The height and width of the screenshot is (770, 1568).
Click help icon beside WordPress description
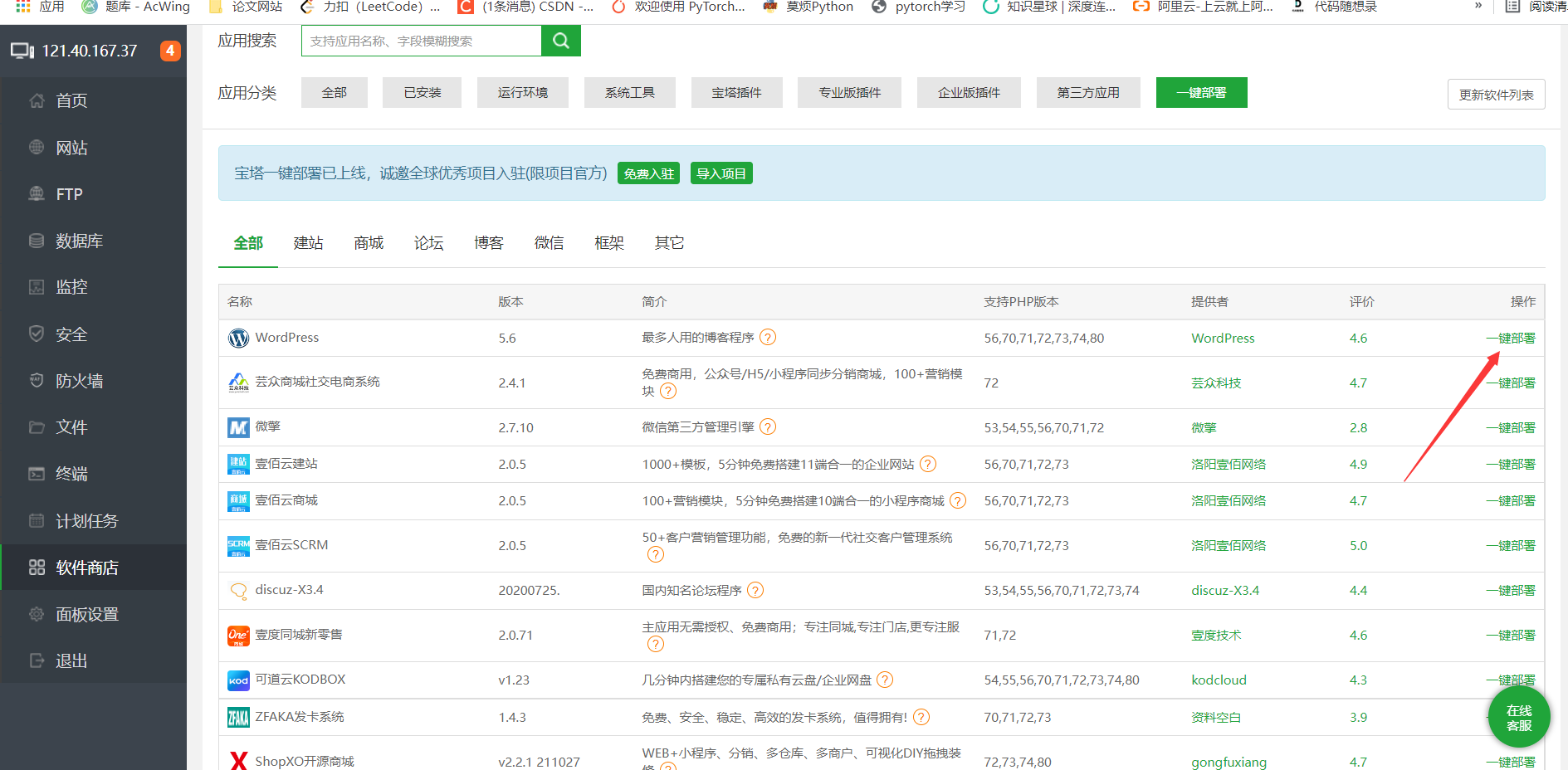tap(768, 338)
